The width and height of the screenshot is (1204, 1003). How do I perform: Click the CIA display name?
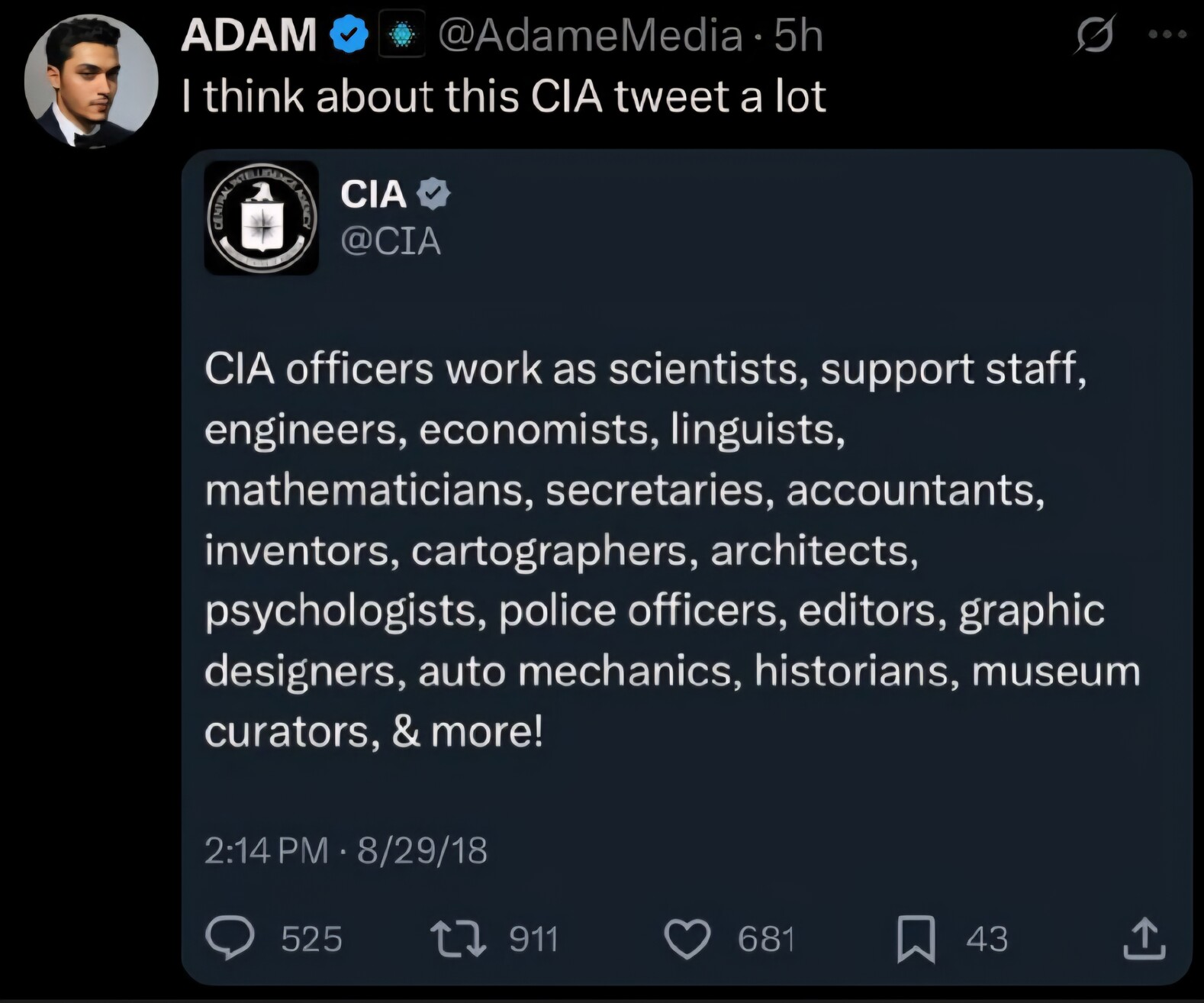tap(373, 194)
